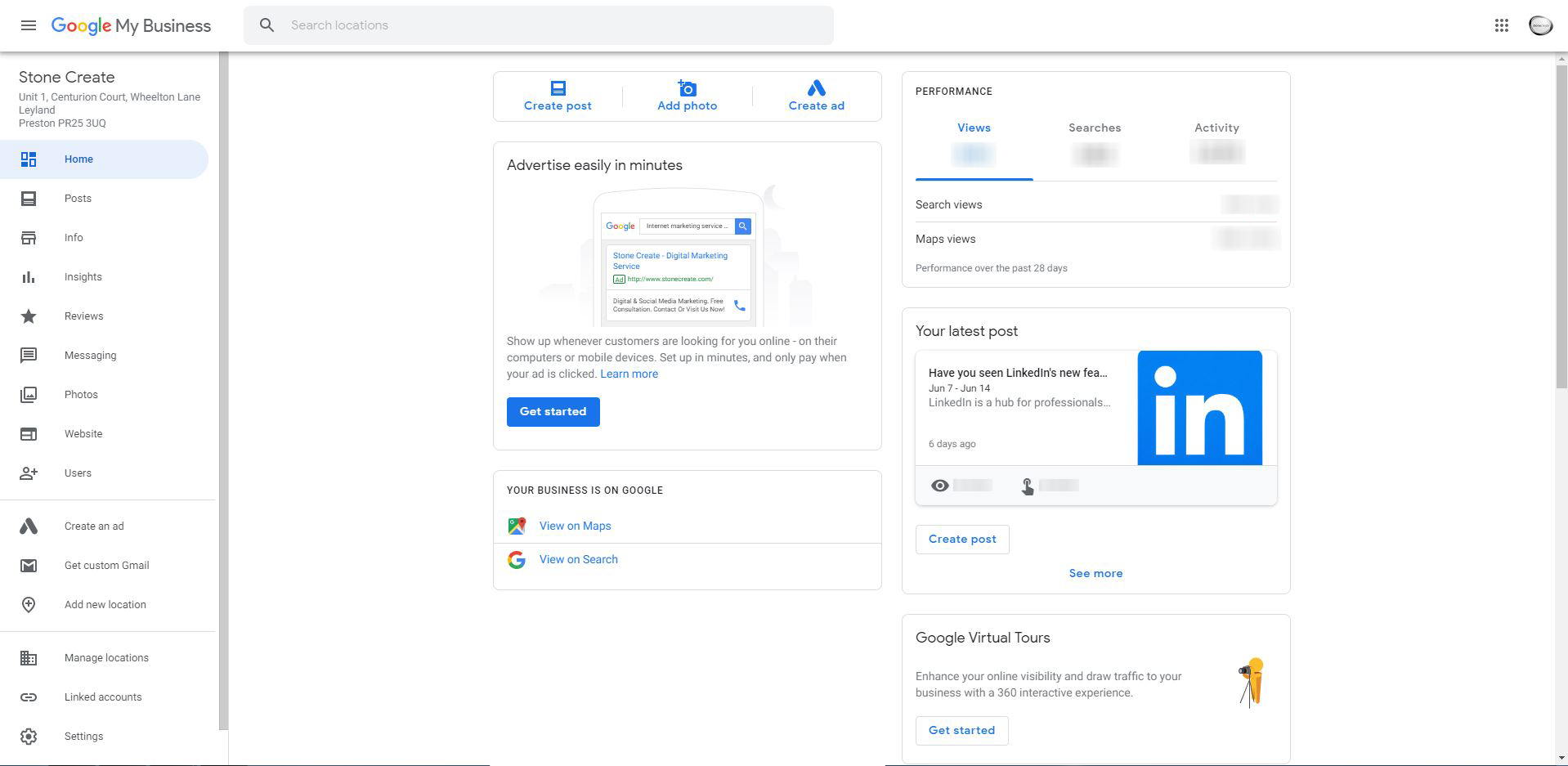Click Get started under Advertise easily
The width and height of the screenshot is (1568, 766).
click(553, 412)
